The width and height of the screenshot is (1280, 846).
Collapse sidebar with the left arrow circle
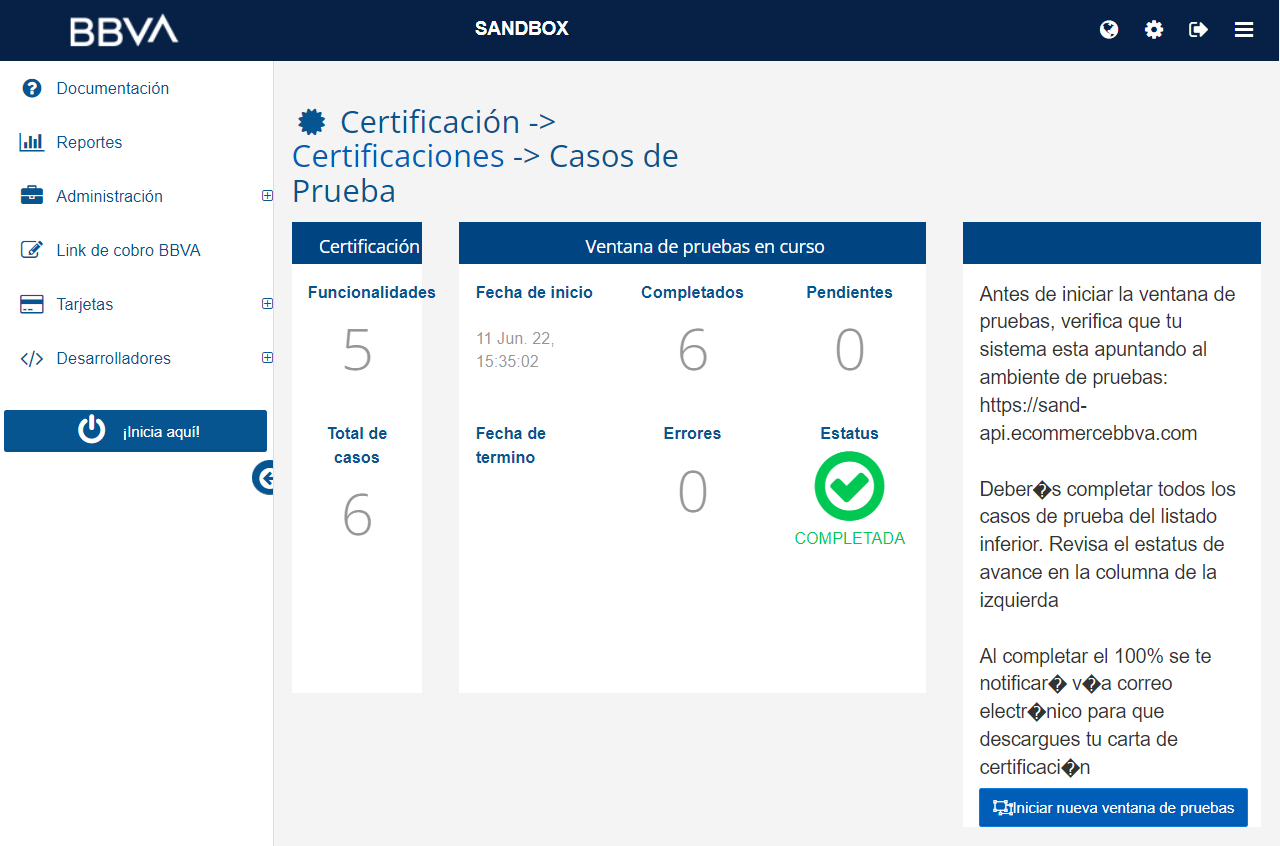click(264, 479)
